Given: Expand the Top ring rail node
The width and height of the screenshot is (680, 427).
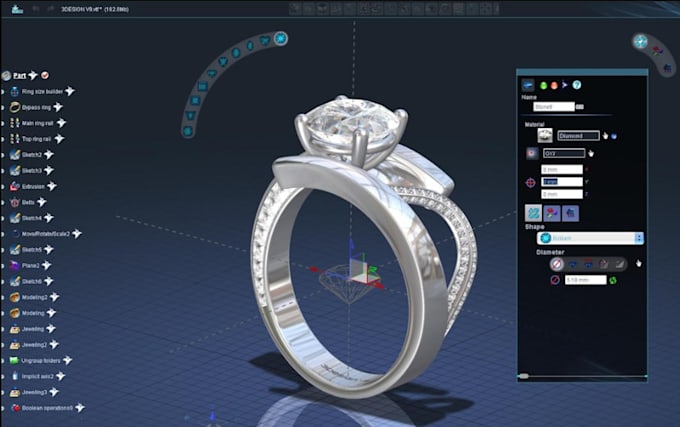Looking at the screenshot, I should coord(3,139).
